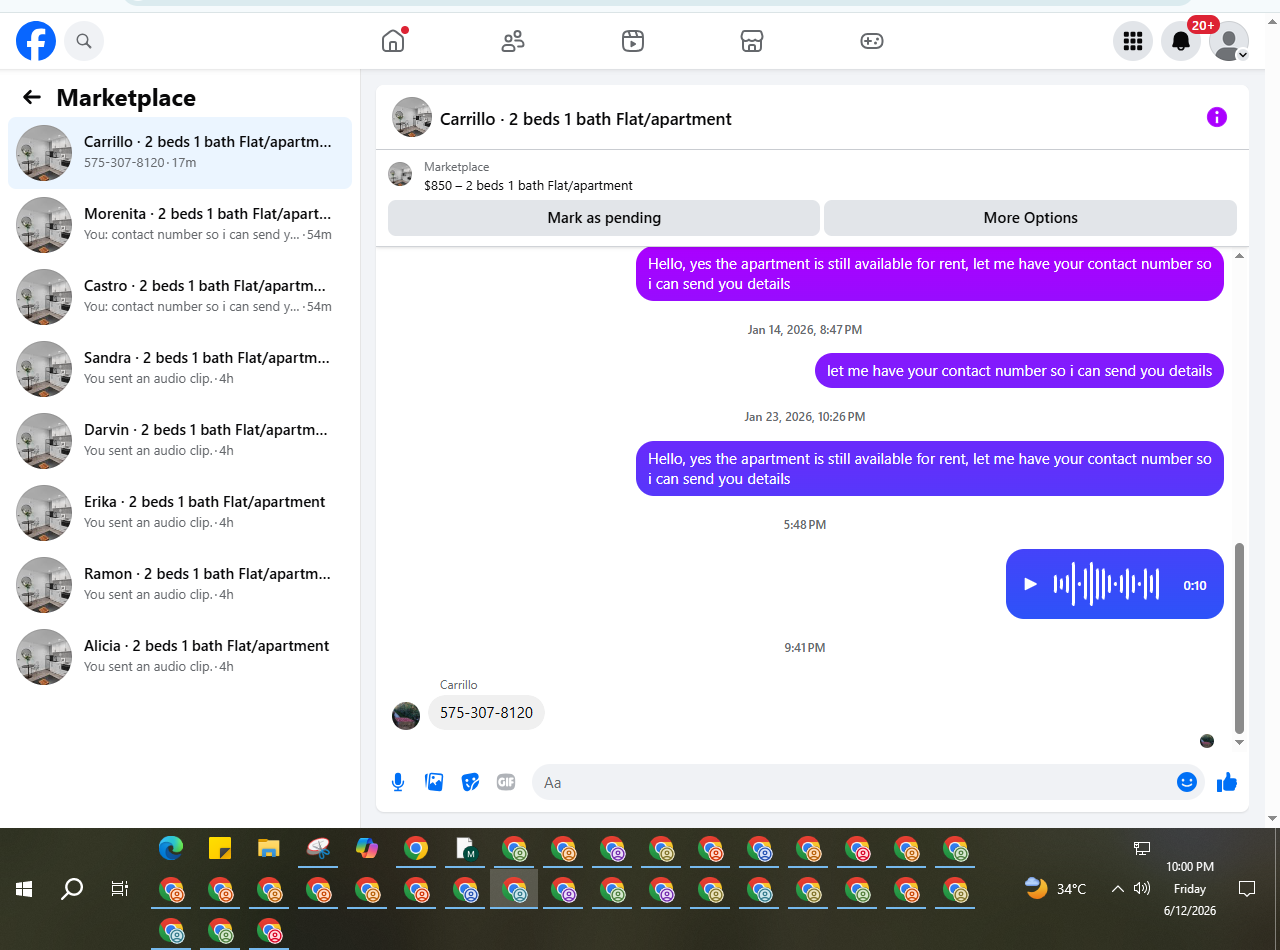Open Copilot from the taskbar
1280x950 pixels.
point(367,848)
